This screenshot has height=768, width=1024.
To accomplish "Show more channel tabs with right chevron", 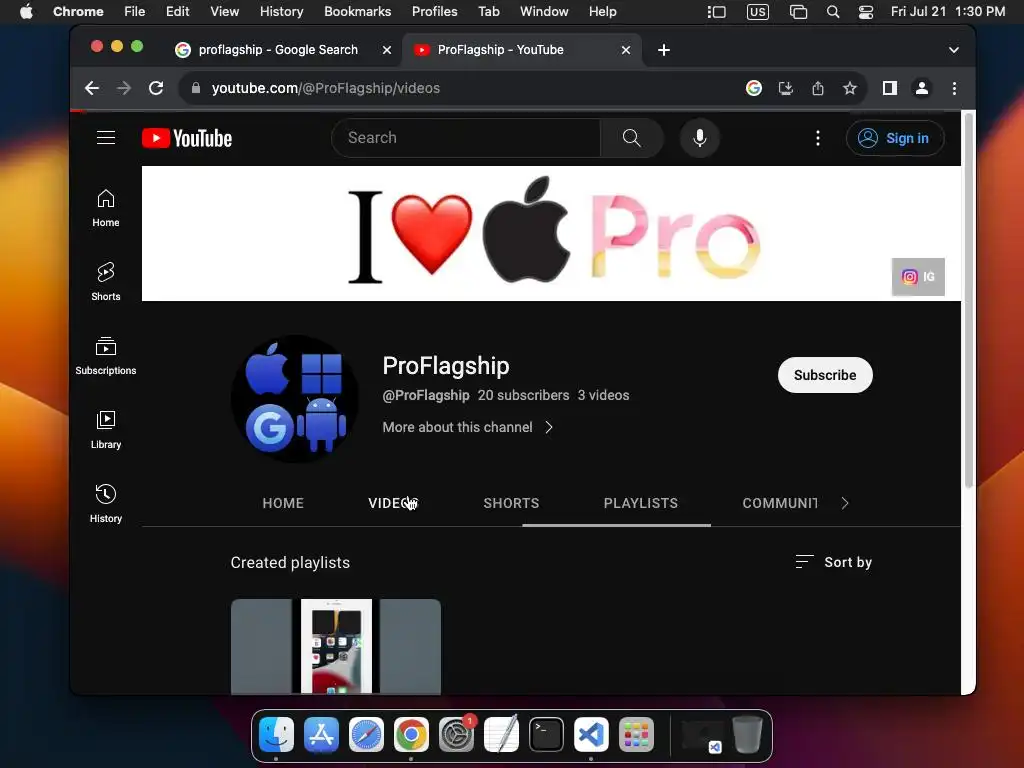I will (844, 503).
